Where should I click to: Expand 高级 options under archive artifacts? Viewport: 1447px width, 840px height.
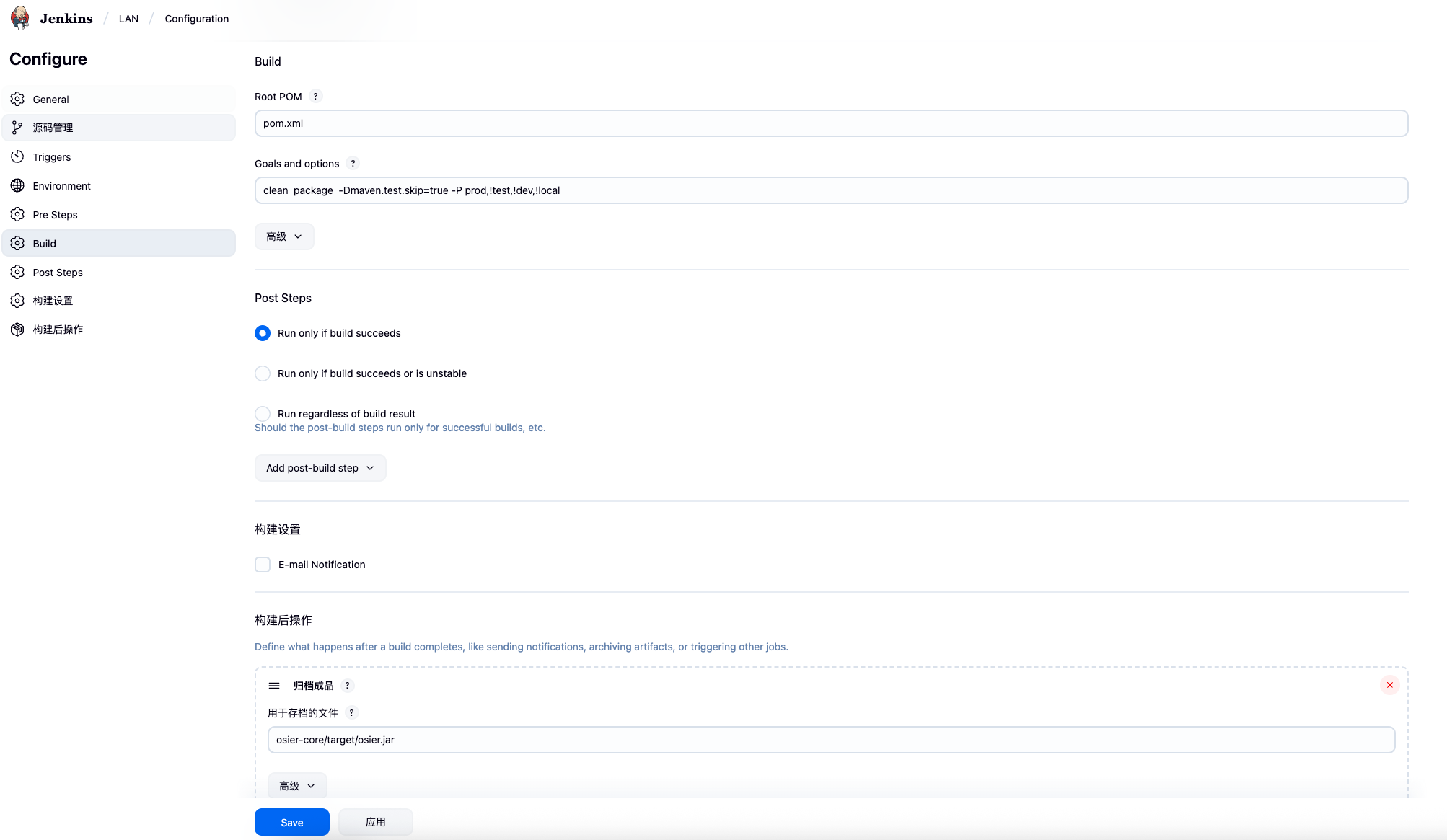297,786
